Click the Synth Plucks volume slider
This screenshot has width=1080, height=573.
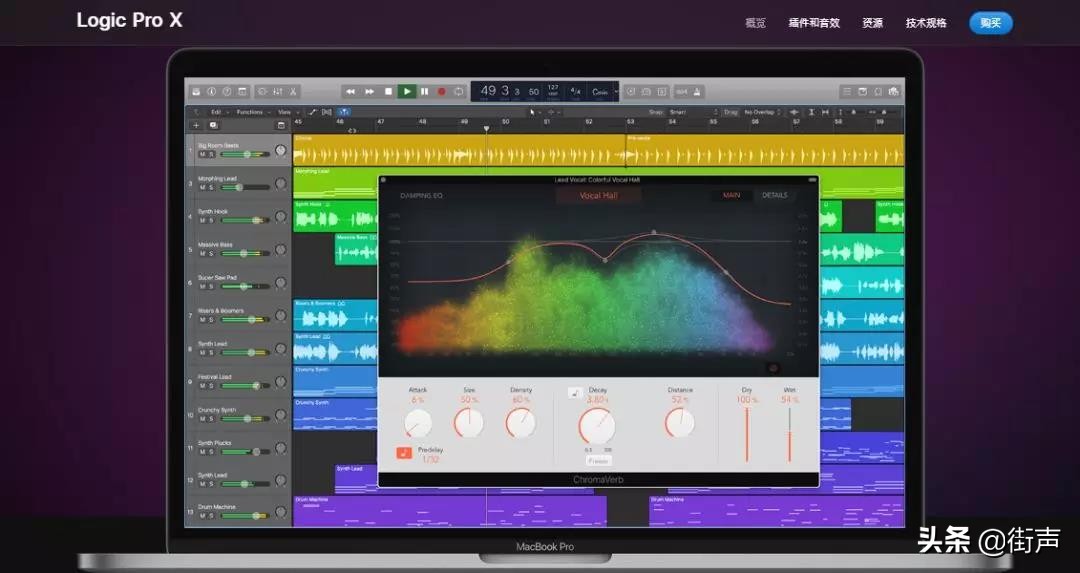(x=245, y=452)
